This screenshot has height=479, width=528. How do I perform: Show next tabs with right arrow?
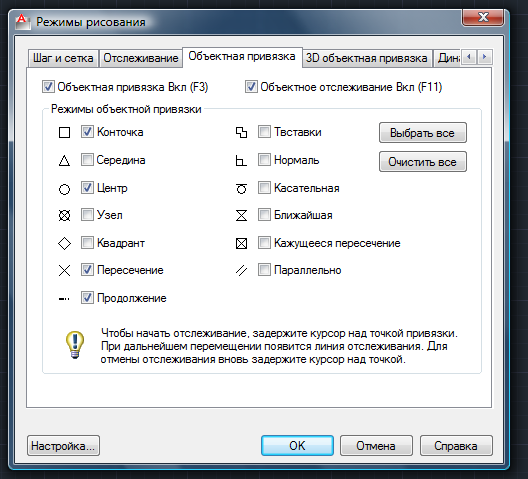point(485,57)
